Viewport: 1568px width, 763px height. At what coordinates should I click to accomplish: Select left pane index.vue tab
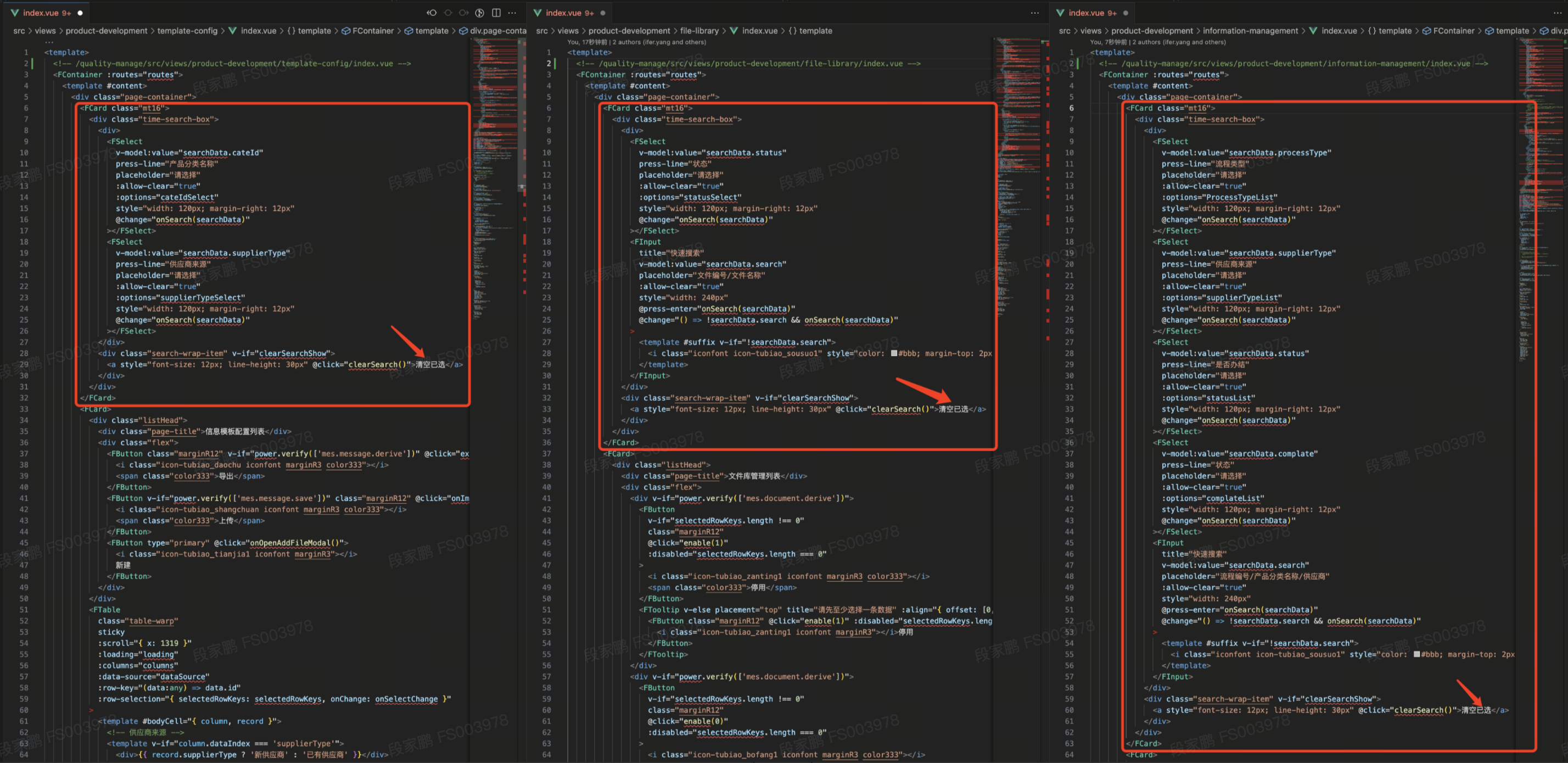click(47, 13)
